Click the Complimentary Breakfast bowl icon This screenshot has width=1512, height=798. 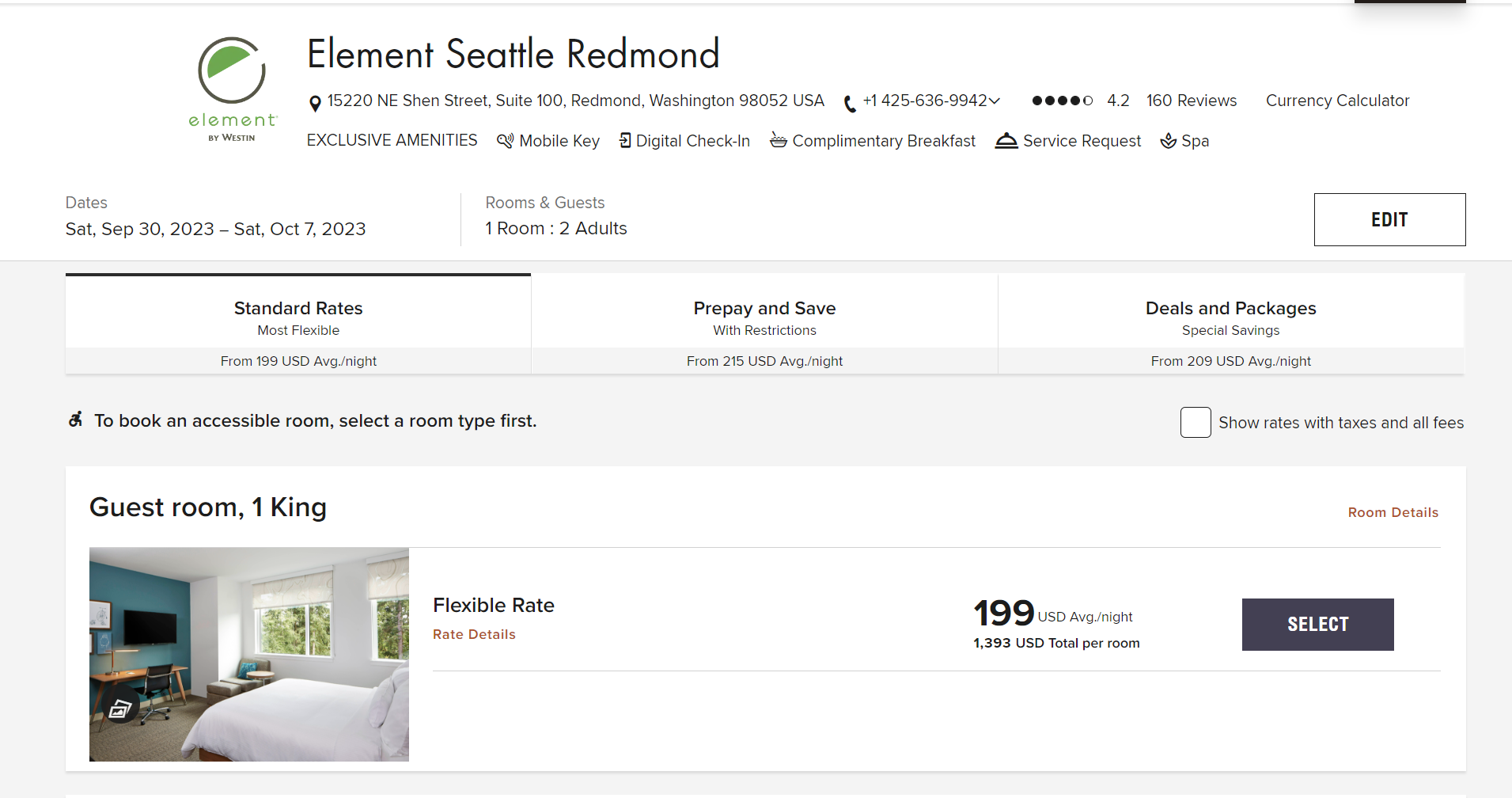(779, 141)
